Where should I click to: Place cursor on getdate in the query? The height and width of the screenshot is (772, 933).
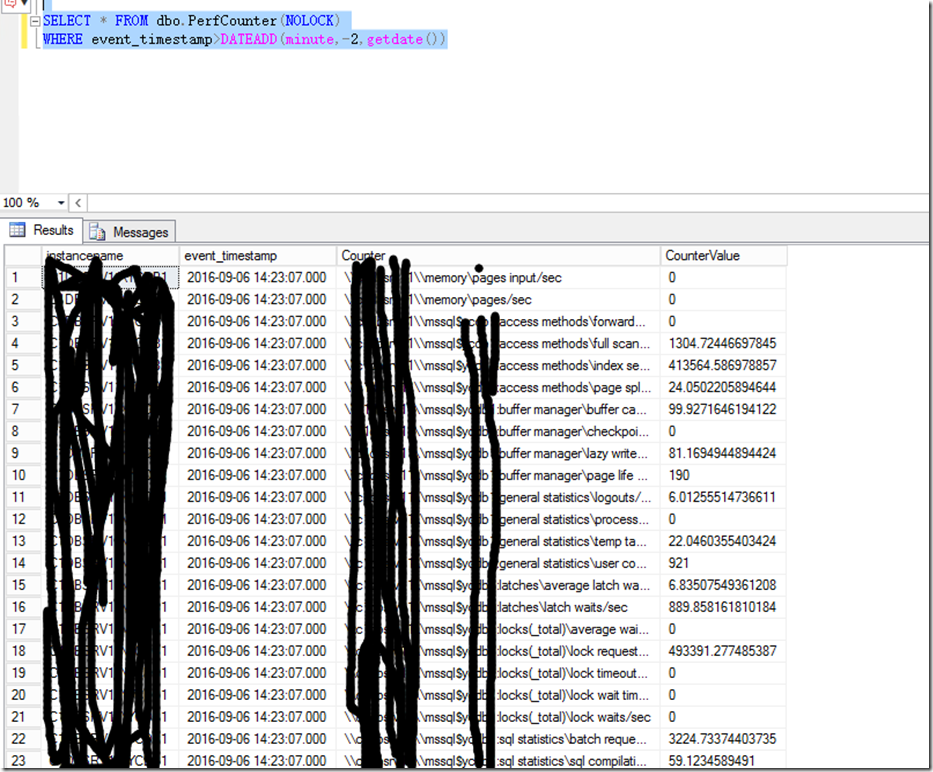tap(398, 40)
